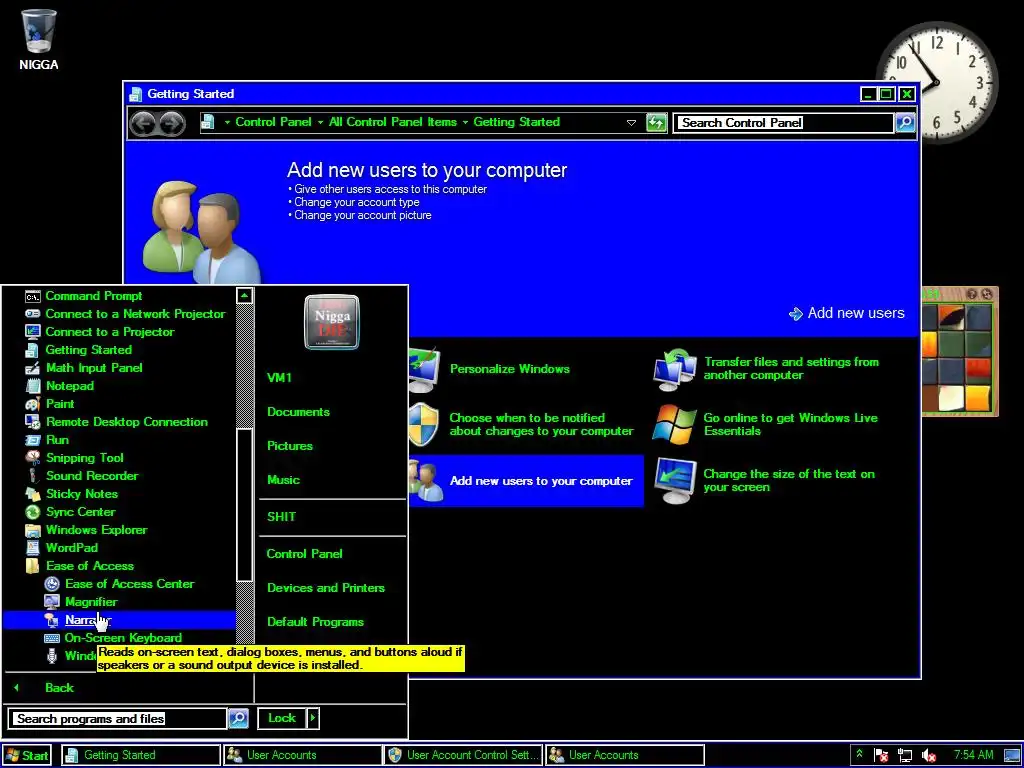Click the Control Panel search magnifier button

905,122
